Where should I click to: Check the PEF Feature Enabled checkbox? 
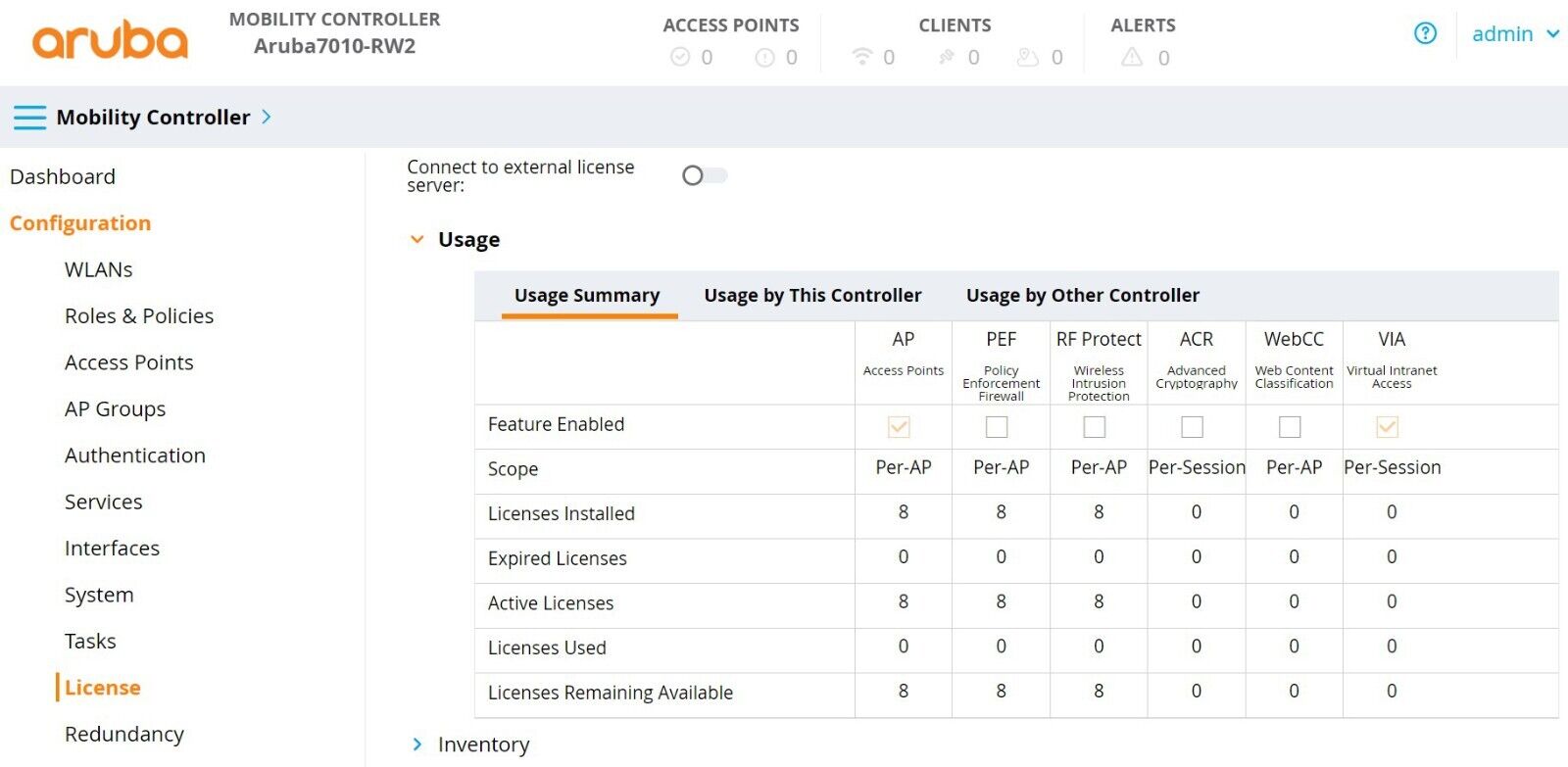pos(997,427)
